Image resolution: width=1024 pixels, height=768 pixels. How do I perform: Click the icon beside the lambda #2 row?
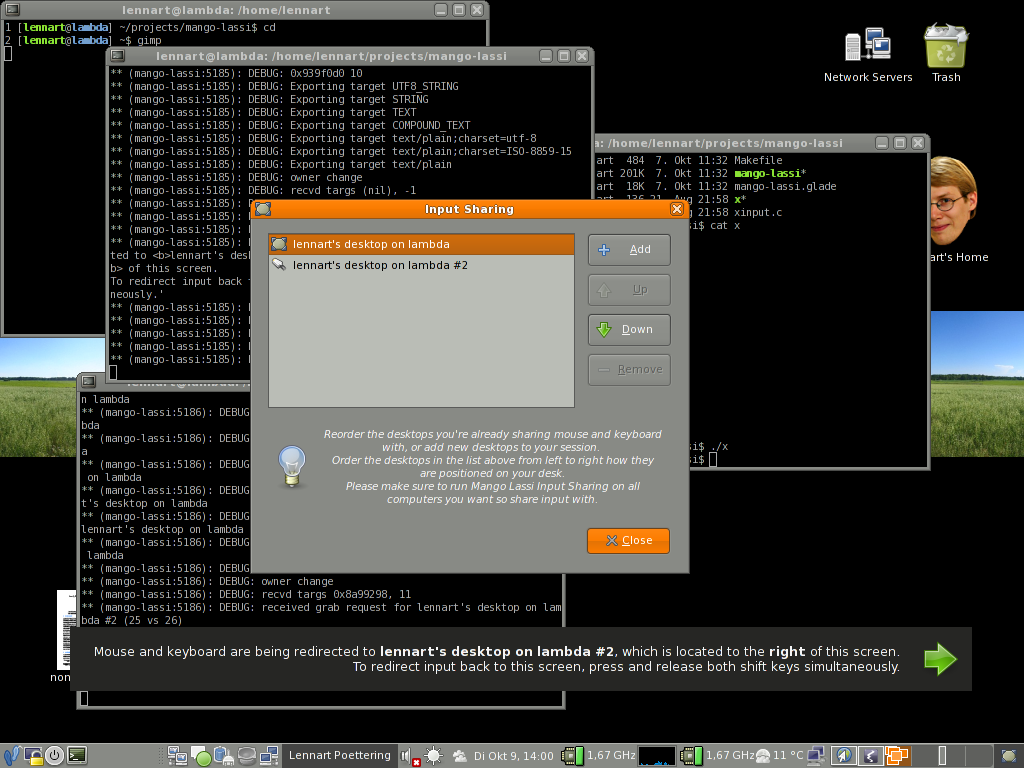tap(280, 264)
